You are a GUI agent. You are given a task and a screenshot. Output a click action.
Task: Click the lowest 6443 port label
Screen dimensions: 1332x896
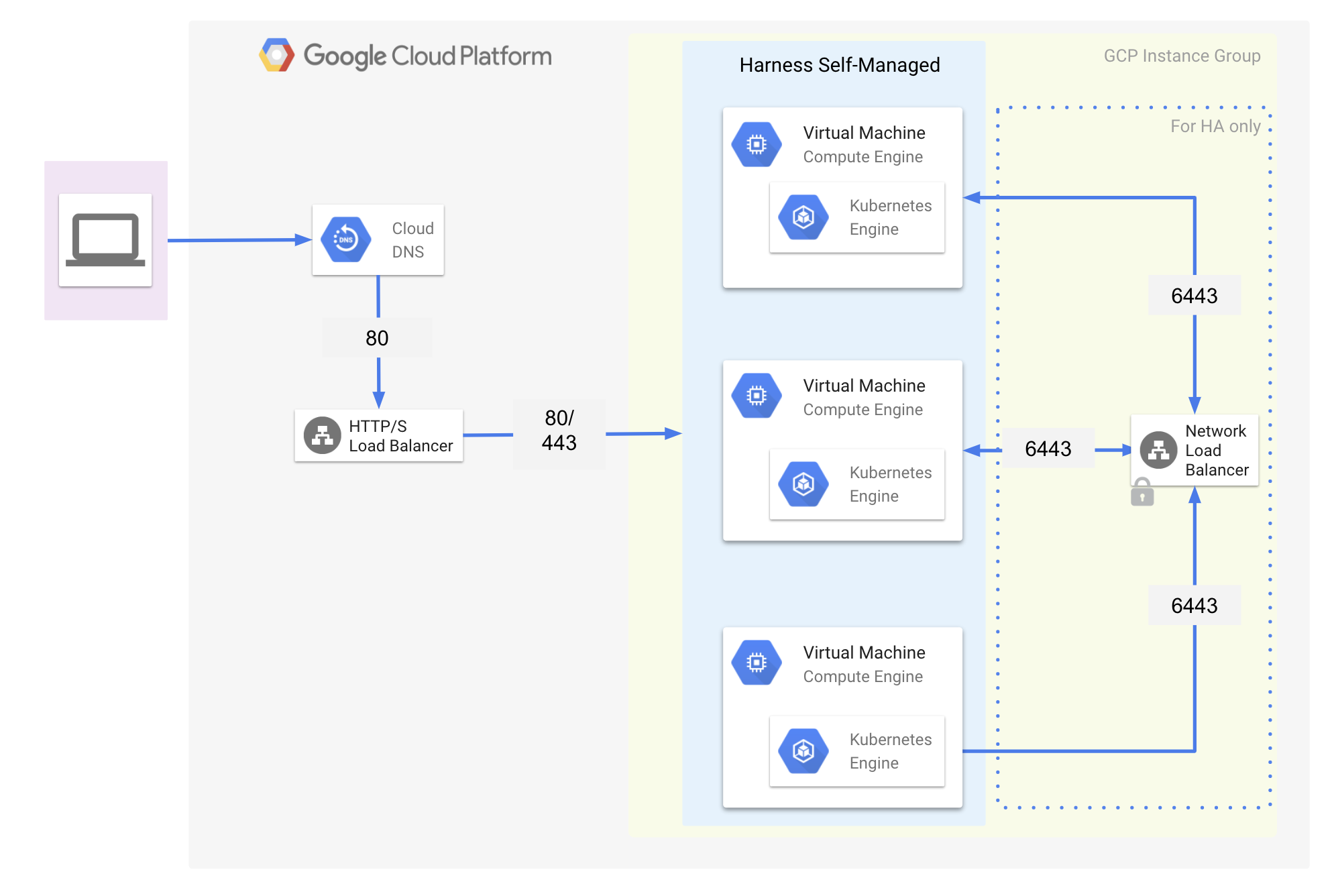pyautogui.click(x=1195, y=606)
